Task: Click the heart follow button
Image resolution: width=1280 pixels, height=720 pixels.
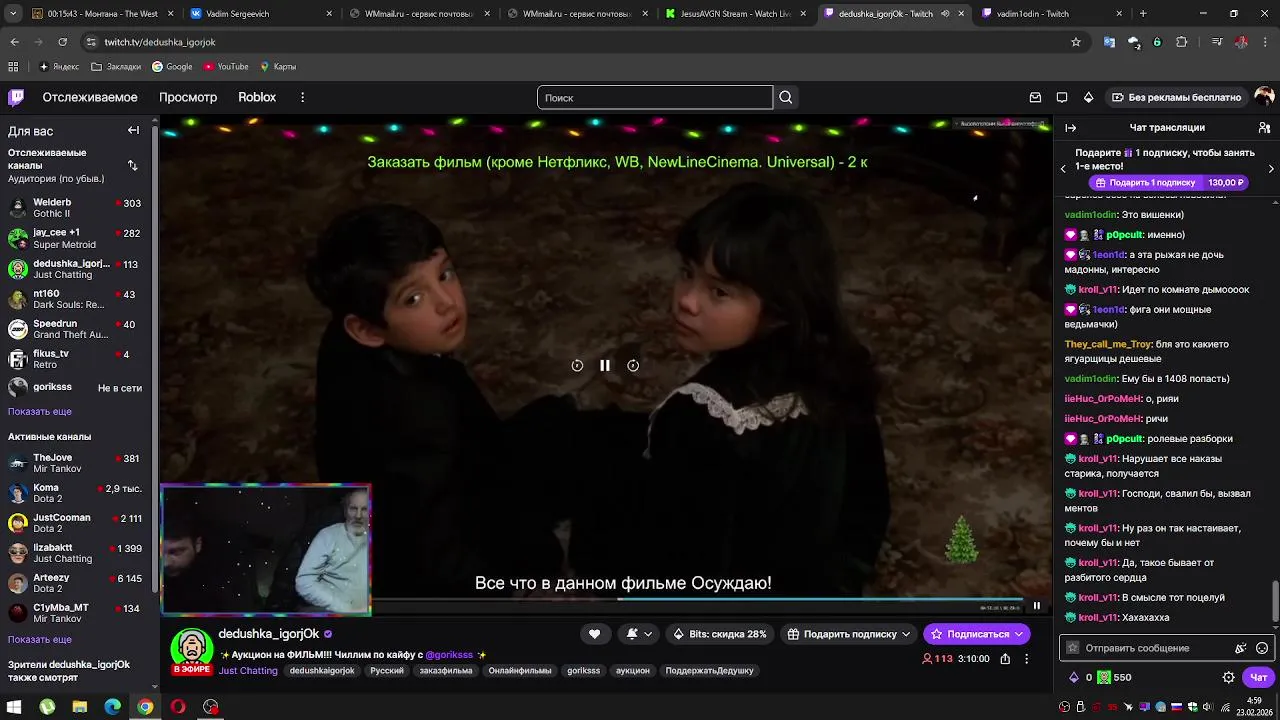Action: point(594,634)
